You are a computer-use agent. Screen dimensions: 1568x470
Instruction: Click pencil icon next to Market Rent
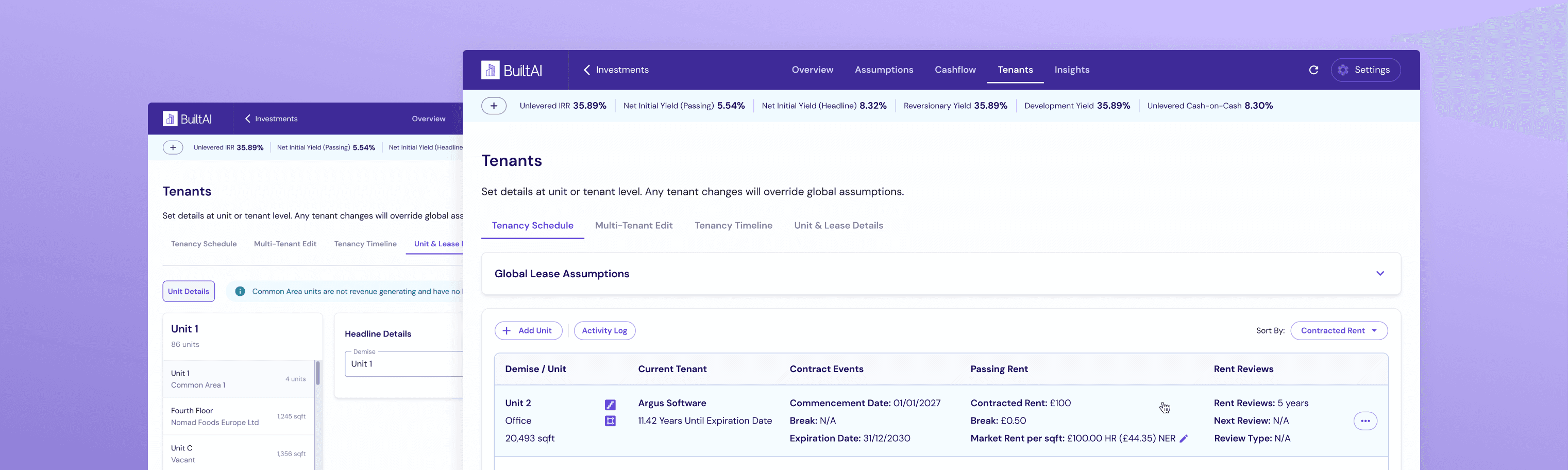[x=1183, y=439]
